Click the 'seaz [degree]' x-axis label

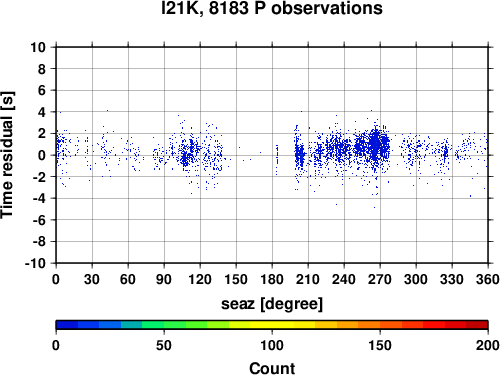[x=272, y=304]
